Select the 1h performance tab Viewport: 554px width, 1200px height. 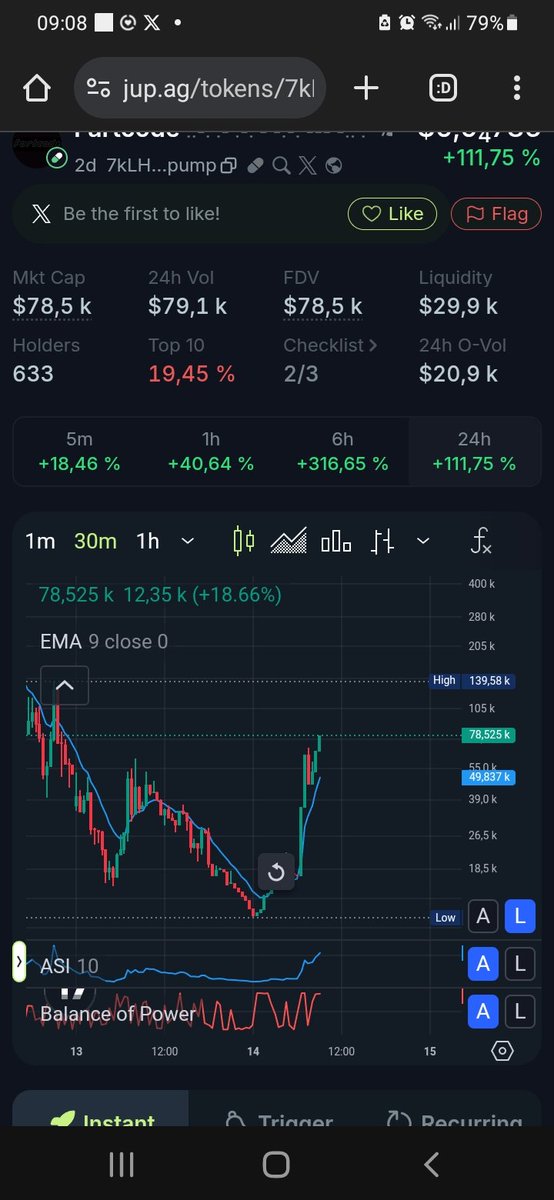point(211,451)
